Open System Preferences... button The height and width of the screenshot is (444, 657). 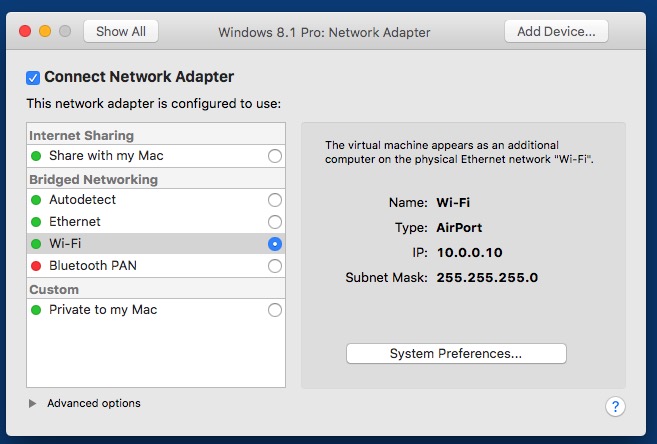[x=456, y=354]
